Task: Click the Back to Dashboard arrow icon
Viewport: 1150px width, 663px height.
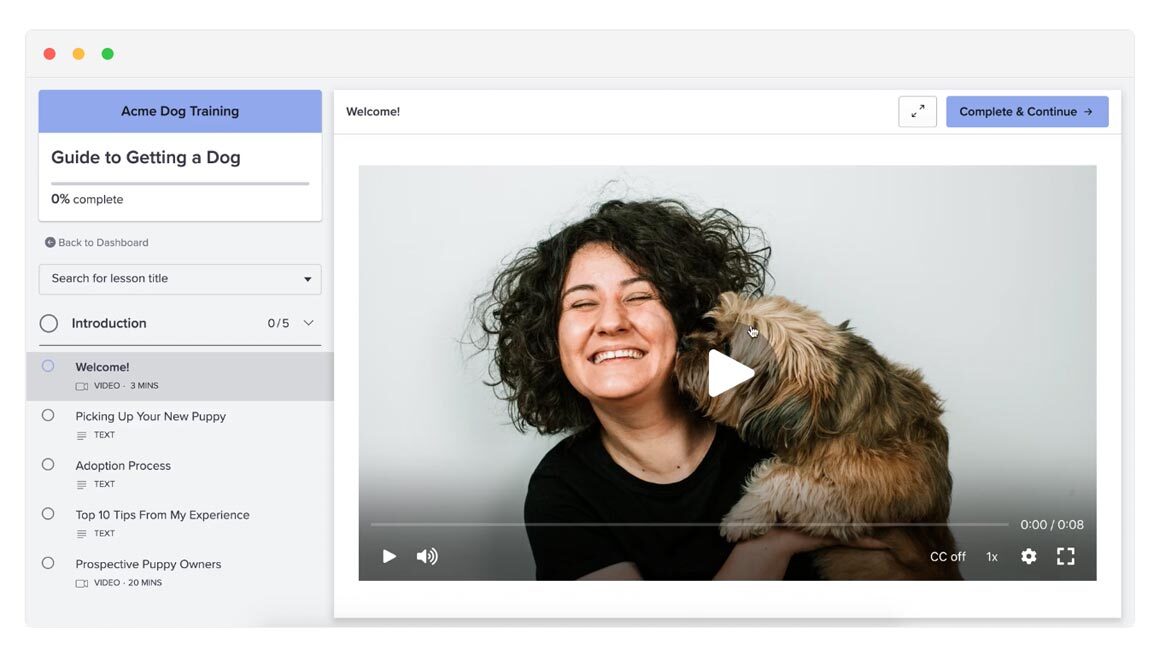Action: (50, 243)
